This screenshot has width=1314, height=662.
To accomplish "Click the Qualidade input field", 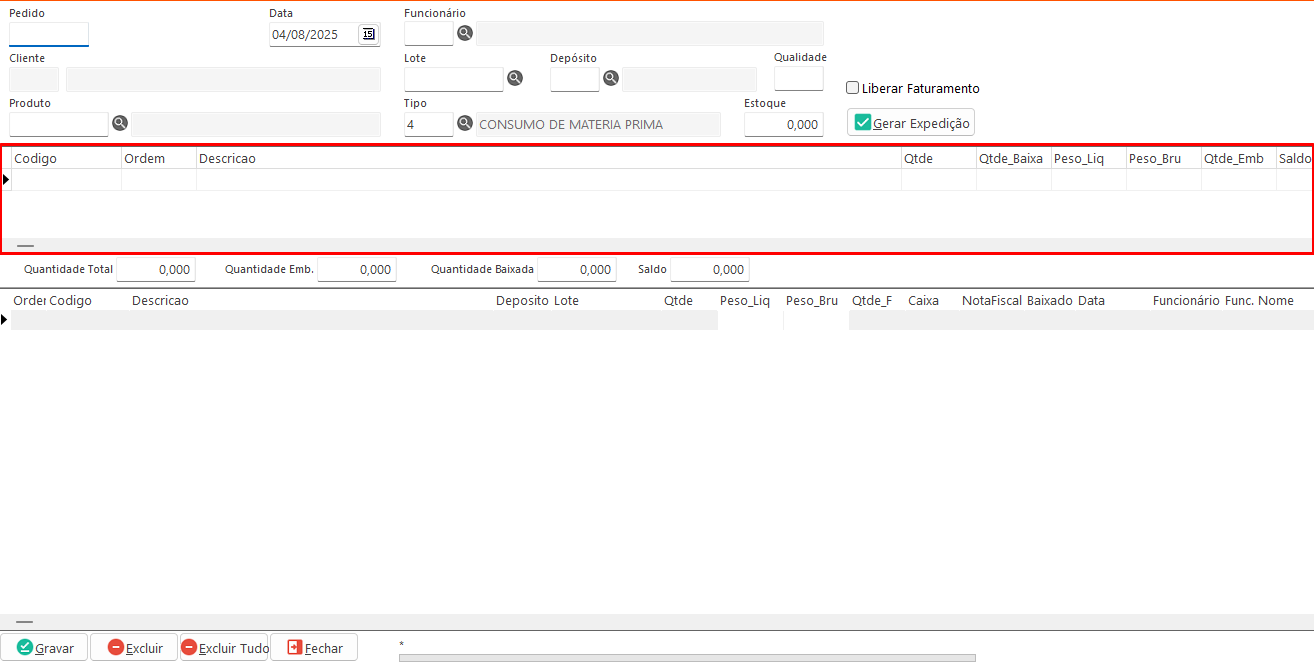I will click(798, 78).
